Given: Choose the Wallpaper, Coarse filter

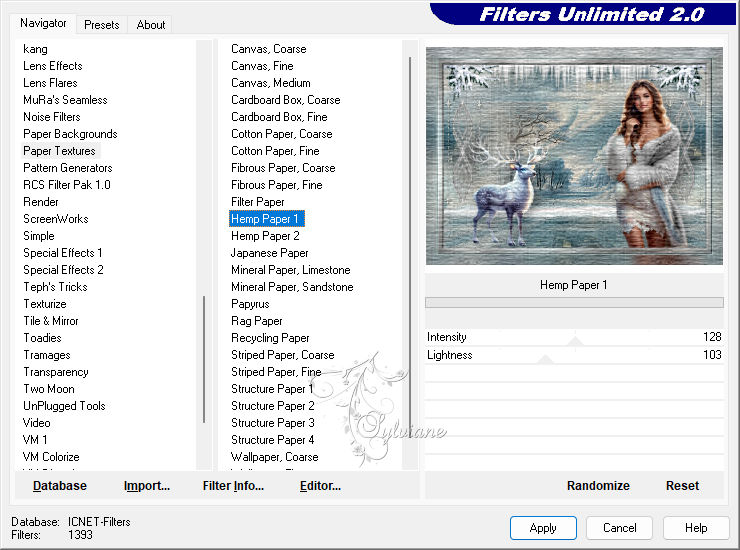Looking at the screenshot, I should point(275,457).
